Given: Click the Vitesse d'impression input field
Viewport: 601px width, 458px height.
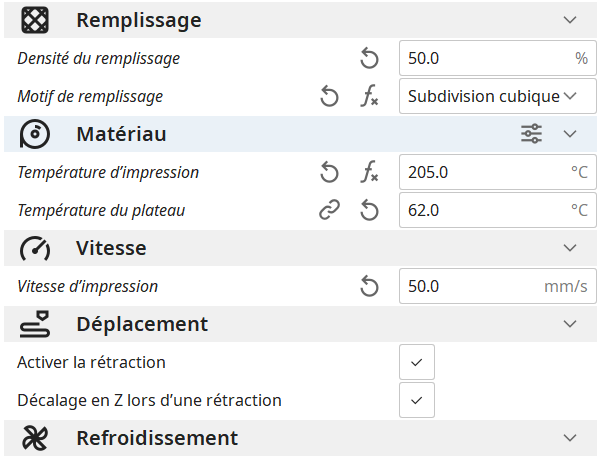Looking at the screenshot, I should (470, 287).
